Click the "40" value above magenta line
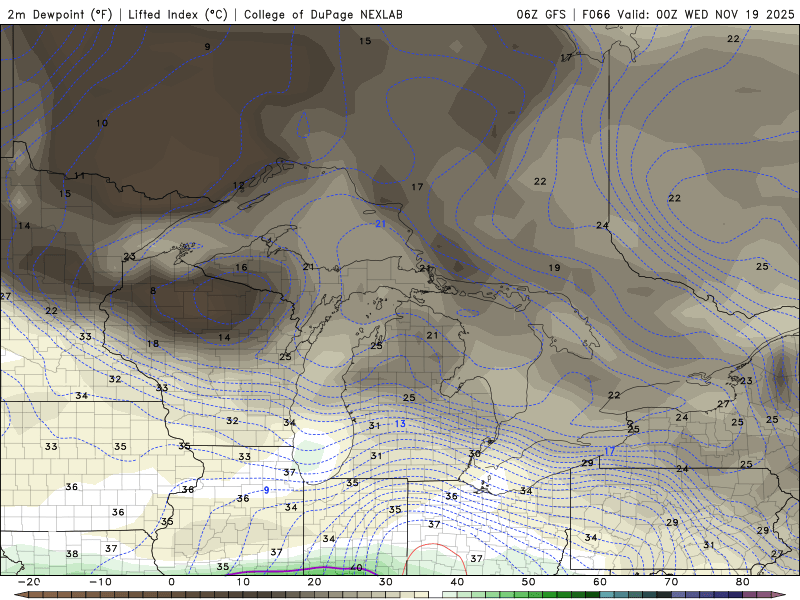800x600 pixels. [x=356, y=568]
